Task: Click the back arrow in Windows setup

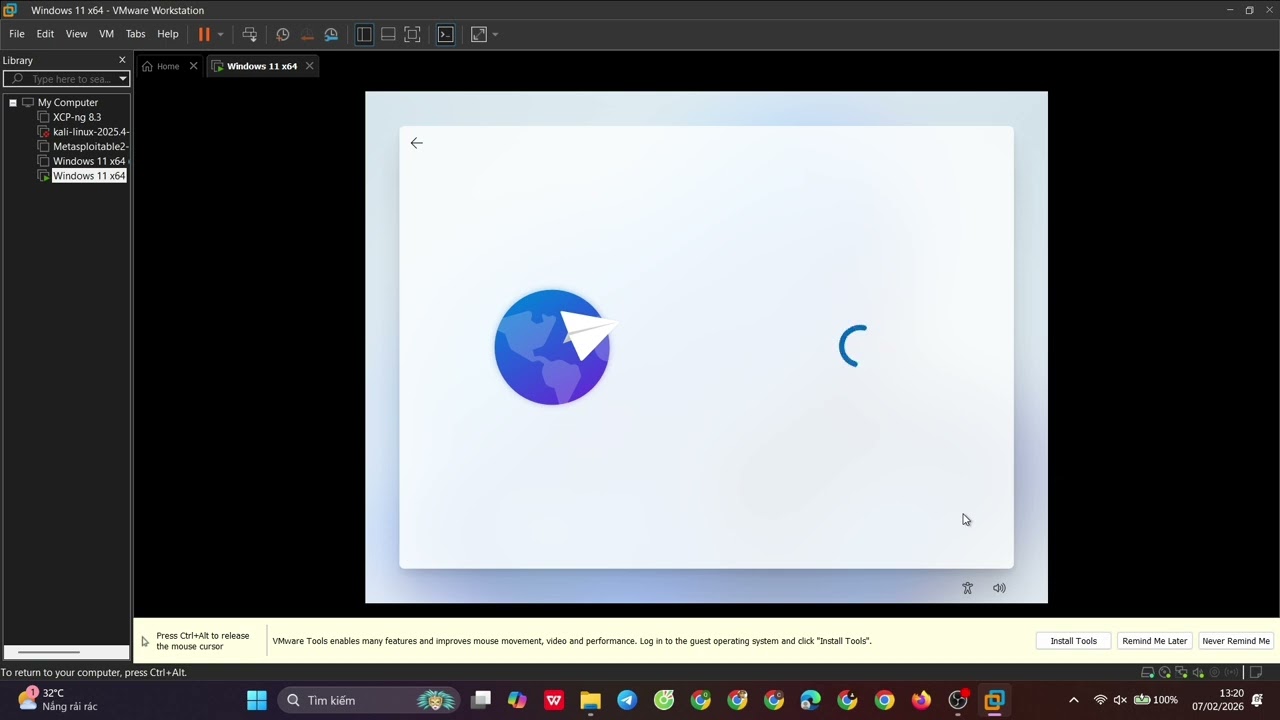Action: [417, 143]
